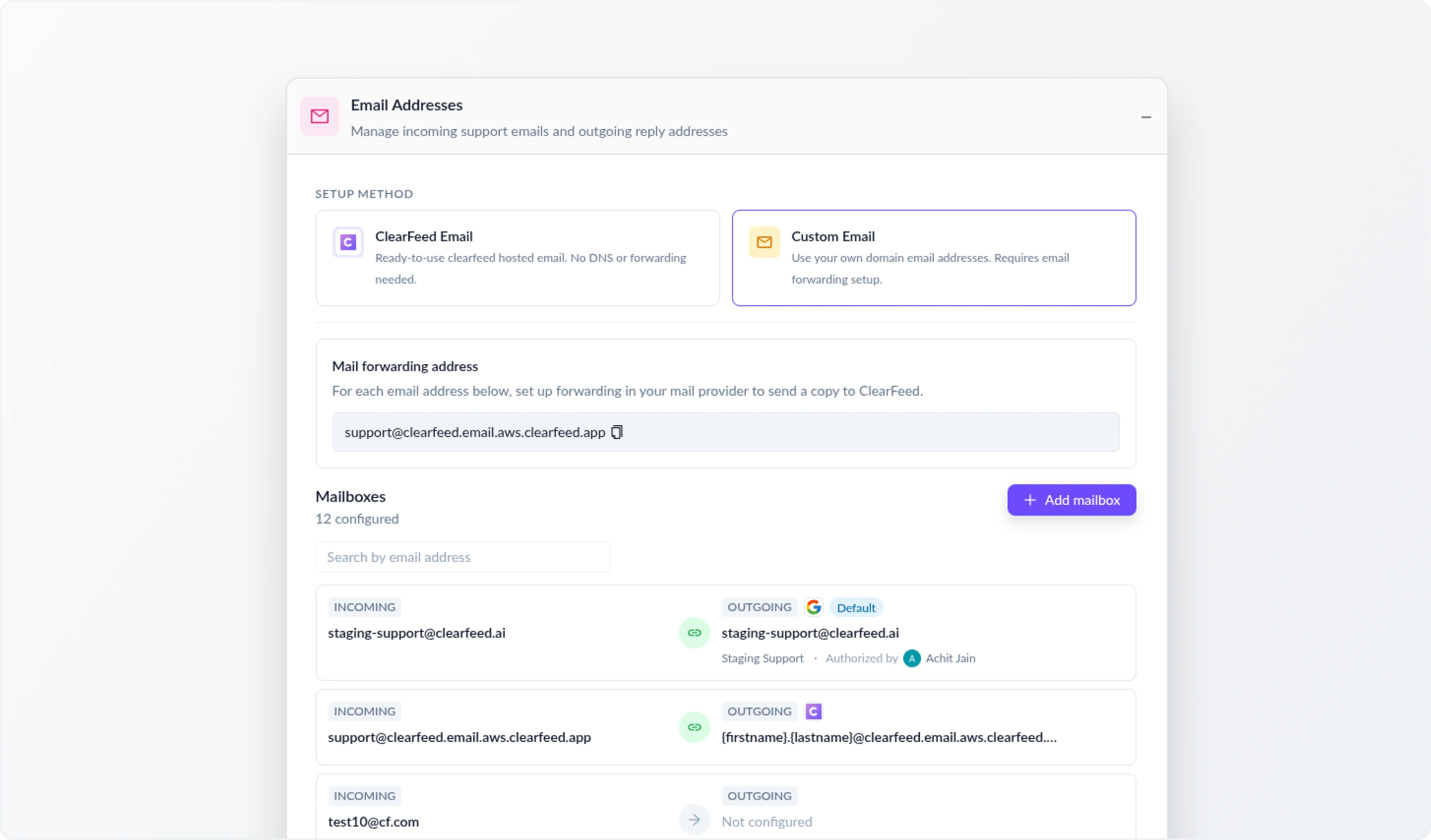Click the yellow Custom Email envelope icon
The width and height of the screenshot is (1431, 840).
tap(764, 242)
